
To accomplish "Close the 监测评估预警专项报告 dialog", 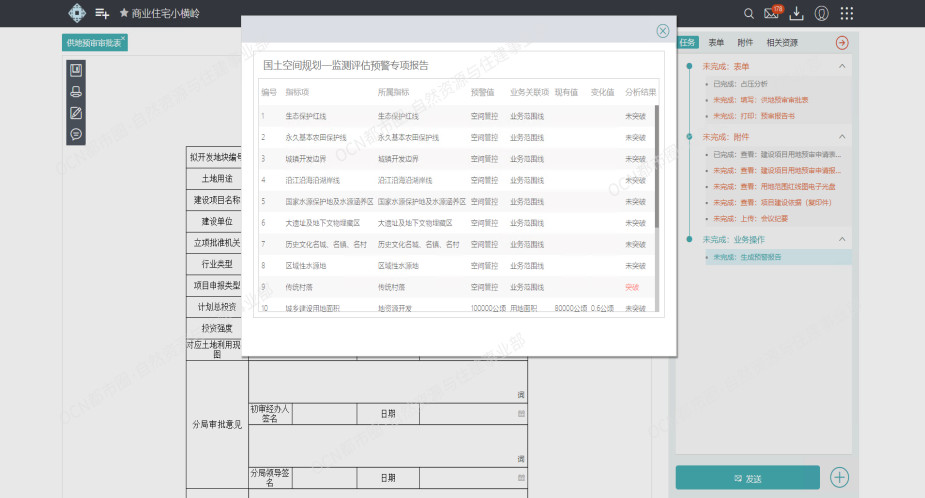I will (662, 32).
